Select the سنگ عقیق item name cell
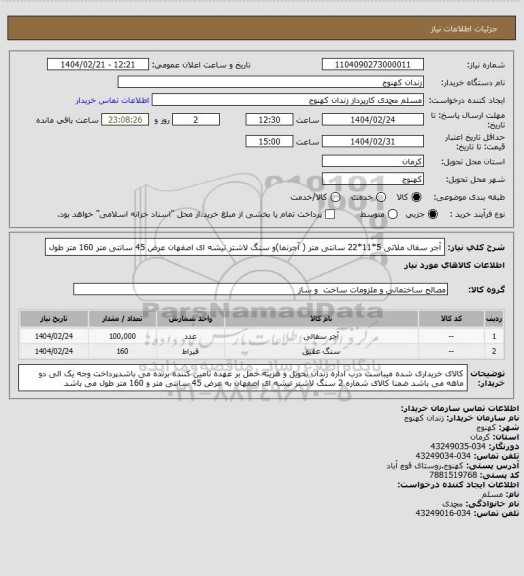Viewport: 524px width, 576px height. click(x=322, y=351)
